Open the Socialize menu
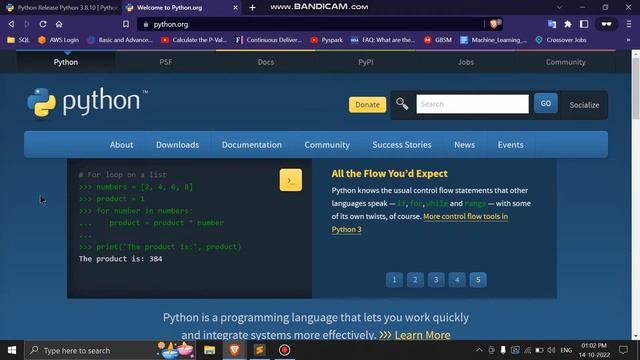The width and height of the screenshot is (640, 360). point(584,105)
